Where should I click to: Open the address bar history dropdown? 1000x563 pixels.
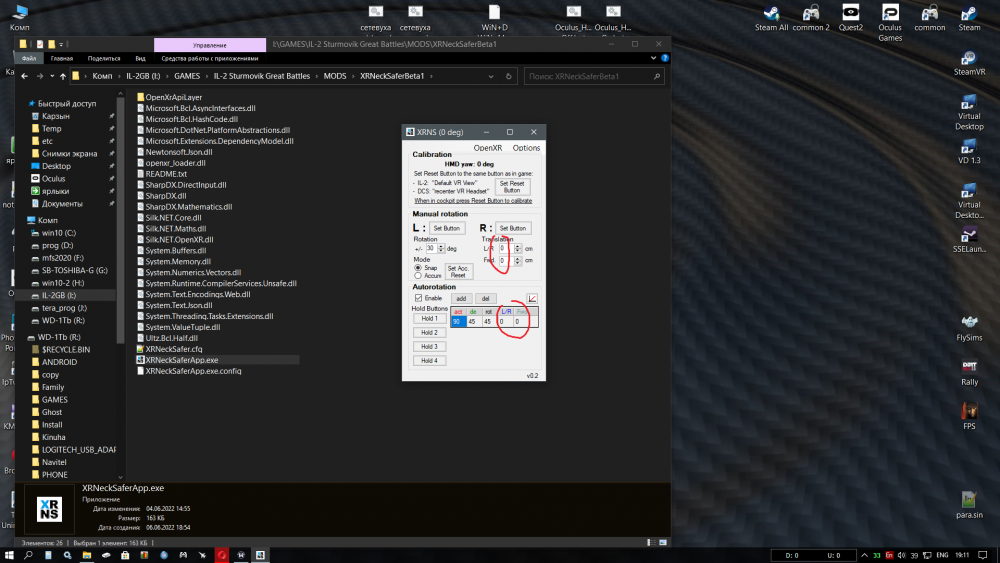click(x=490, y=76)
